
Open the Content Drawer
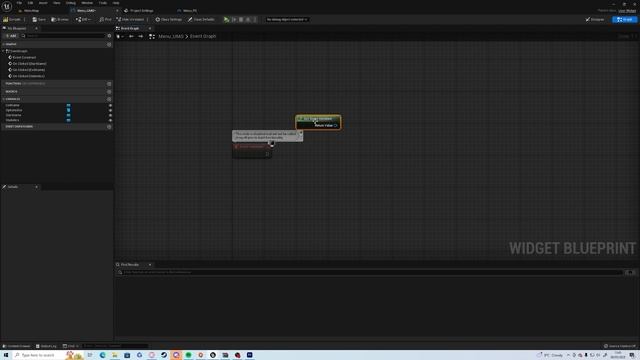point(16,346)
